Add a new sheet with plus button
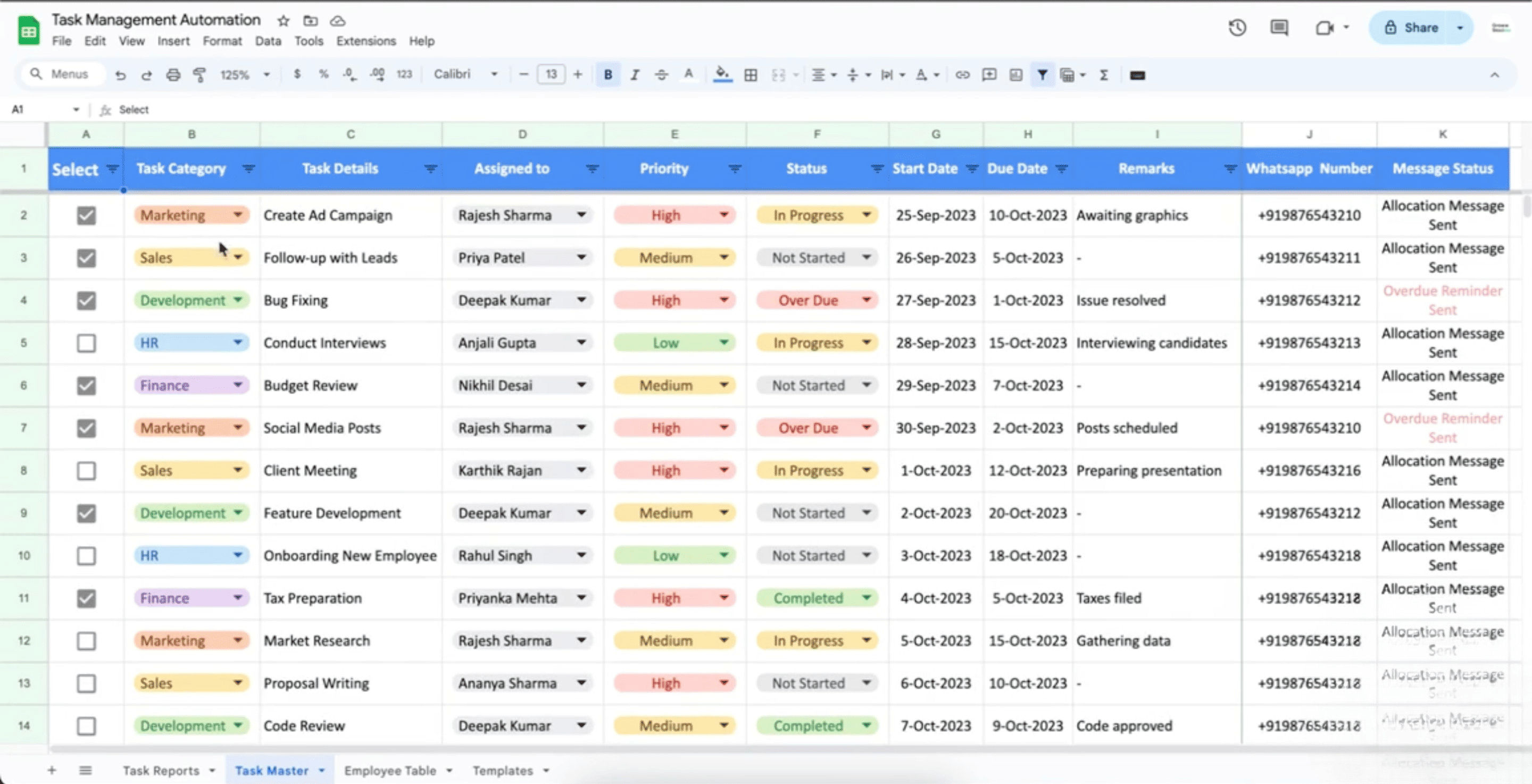 (52, 770)
